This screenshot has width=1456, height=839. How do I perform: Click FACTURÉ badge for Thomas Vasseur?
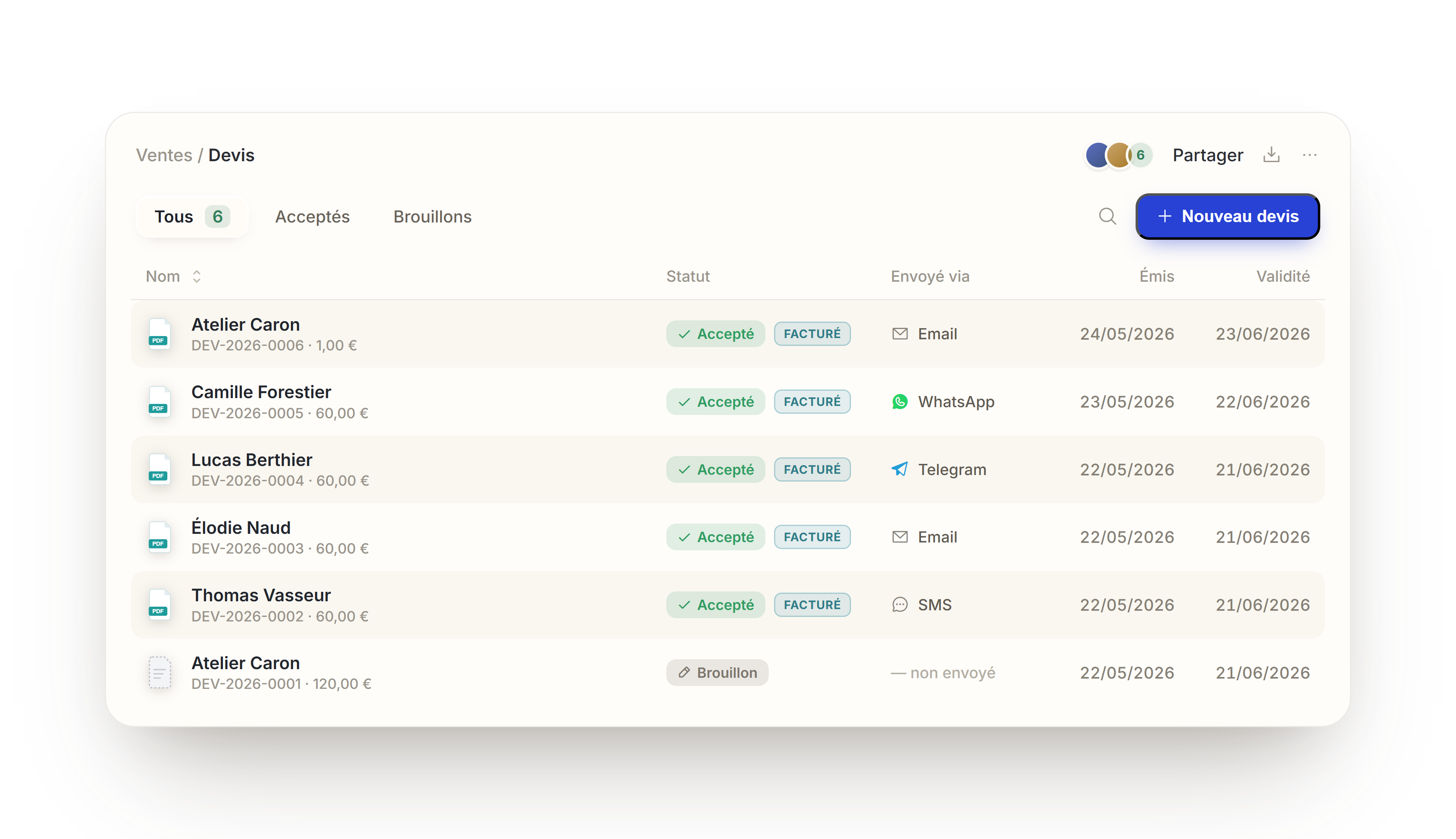(x=812, y=605)
